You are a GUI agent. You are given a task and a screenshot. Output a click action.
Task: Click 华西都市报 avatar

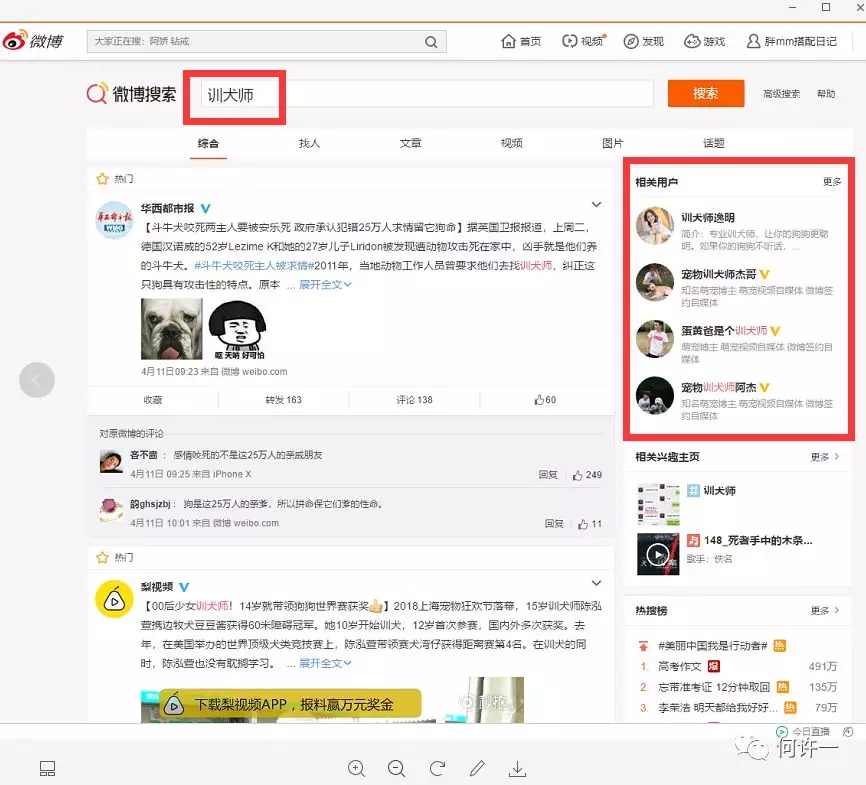(x=114, y=220)
